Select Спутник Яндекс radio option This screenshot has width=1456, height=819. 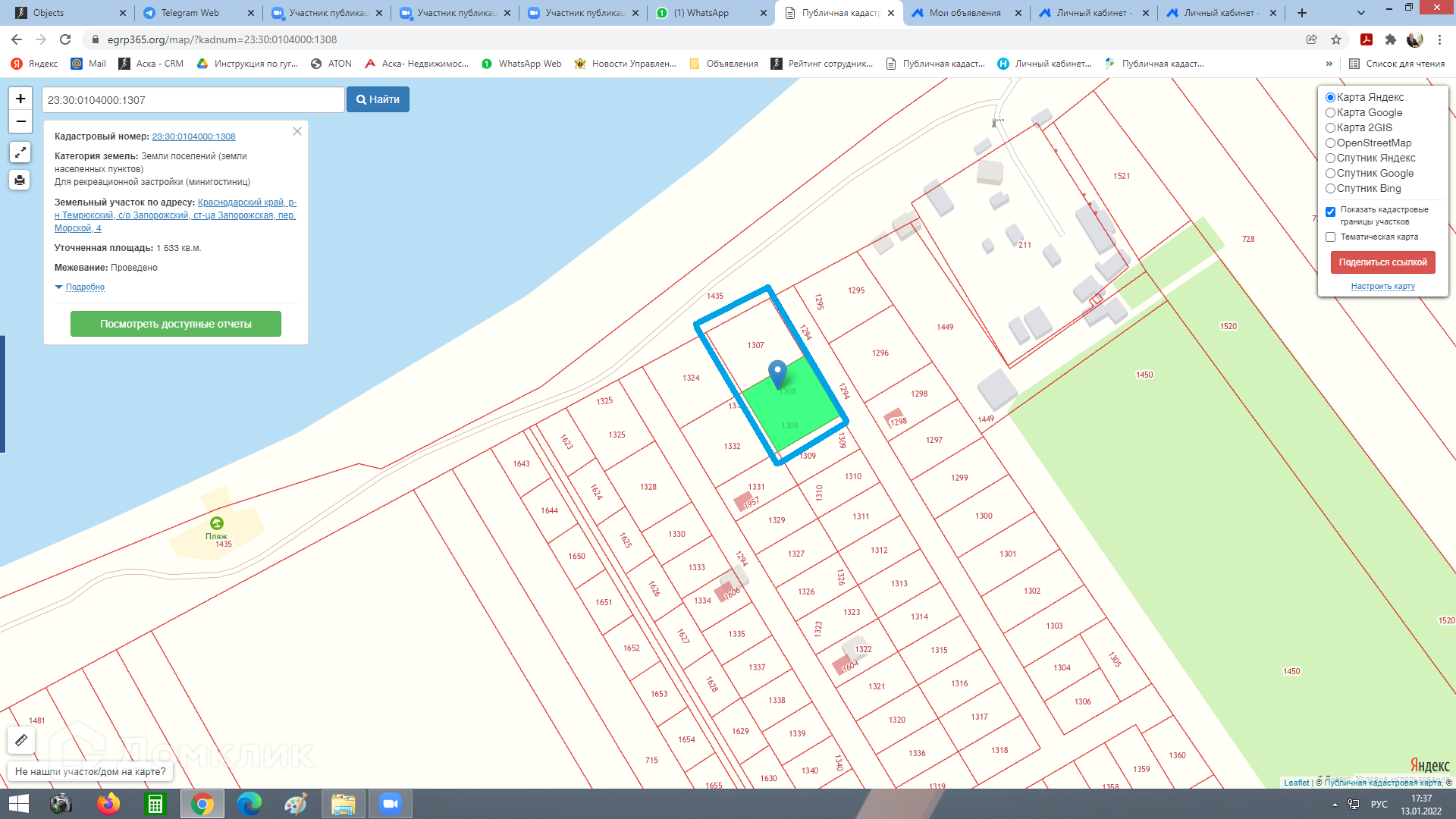(1330, 158)
